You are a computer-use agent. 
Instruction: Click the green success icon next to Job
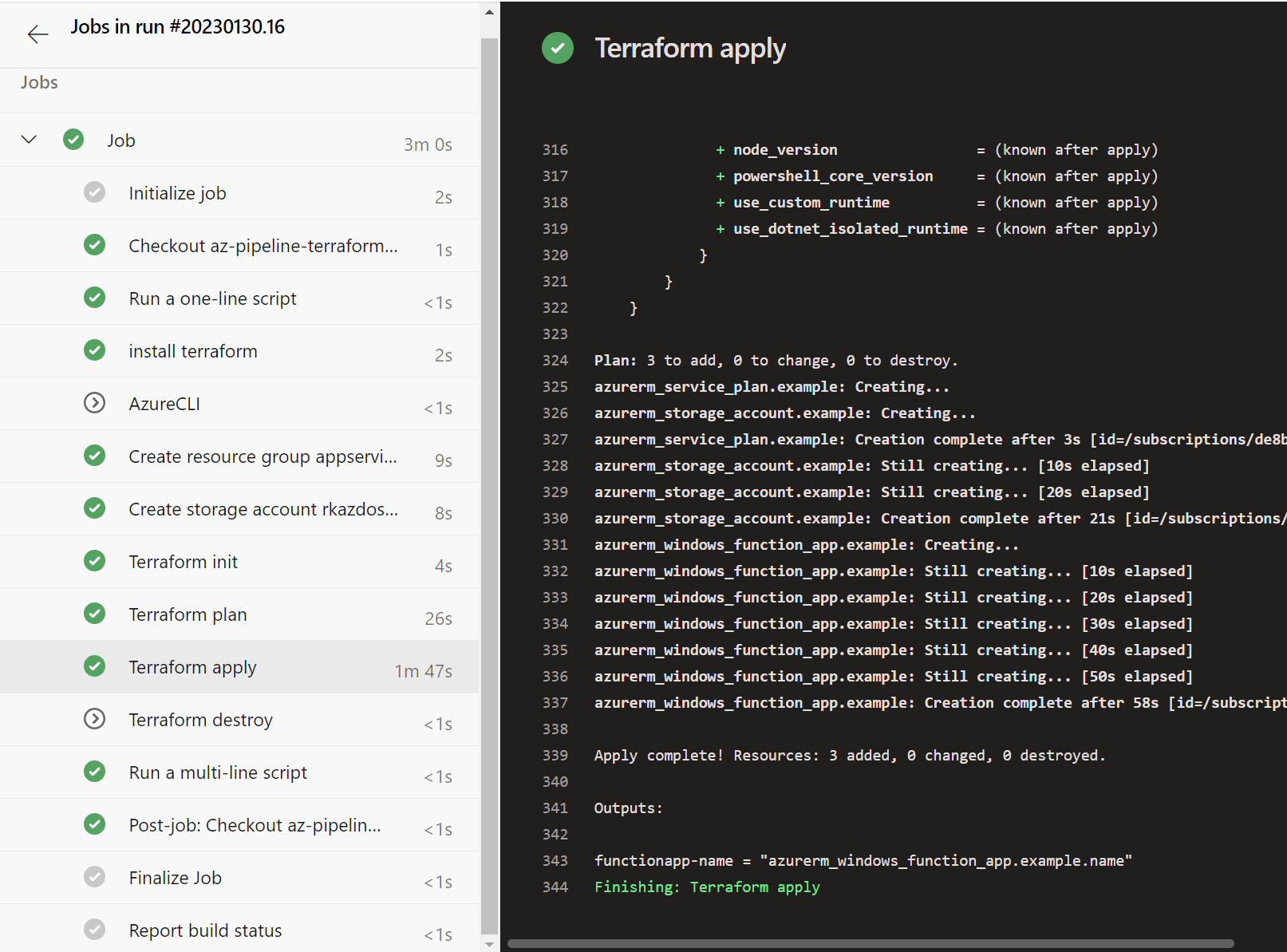(73, 140)
